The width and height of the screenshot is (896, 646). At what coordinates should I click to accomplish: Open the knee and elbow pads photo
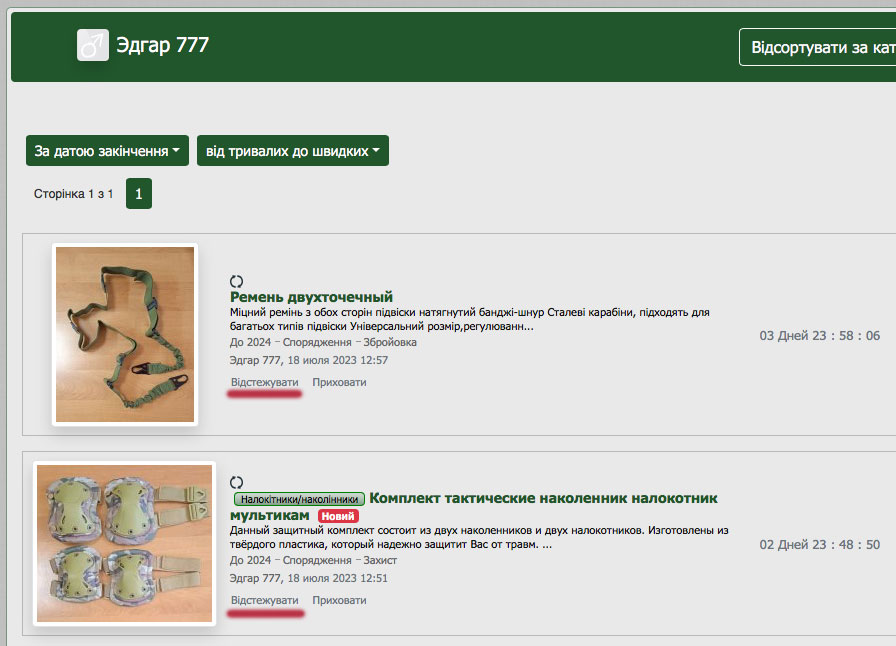click(x=125, y=543)
